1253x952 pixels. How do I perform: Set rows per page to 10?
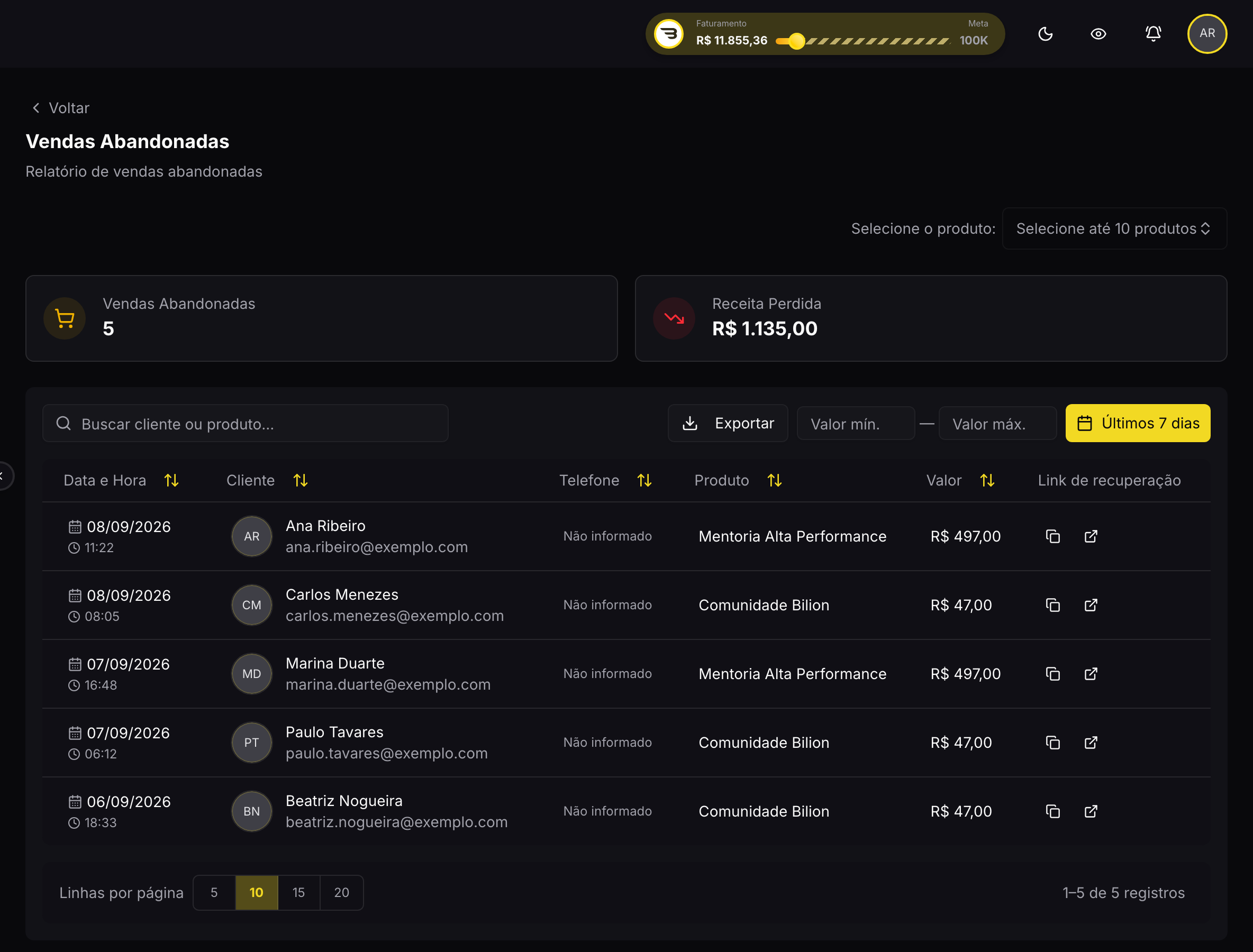(256, 893)
